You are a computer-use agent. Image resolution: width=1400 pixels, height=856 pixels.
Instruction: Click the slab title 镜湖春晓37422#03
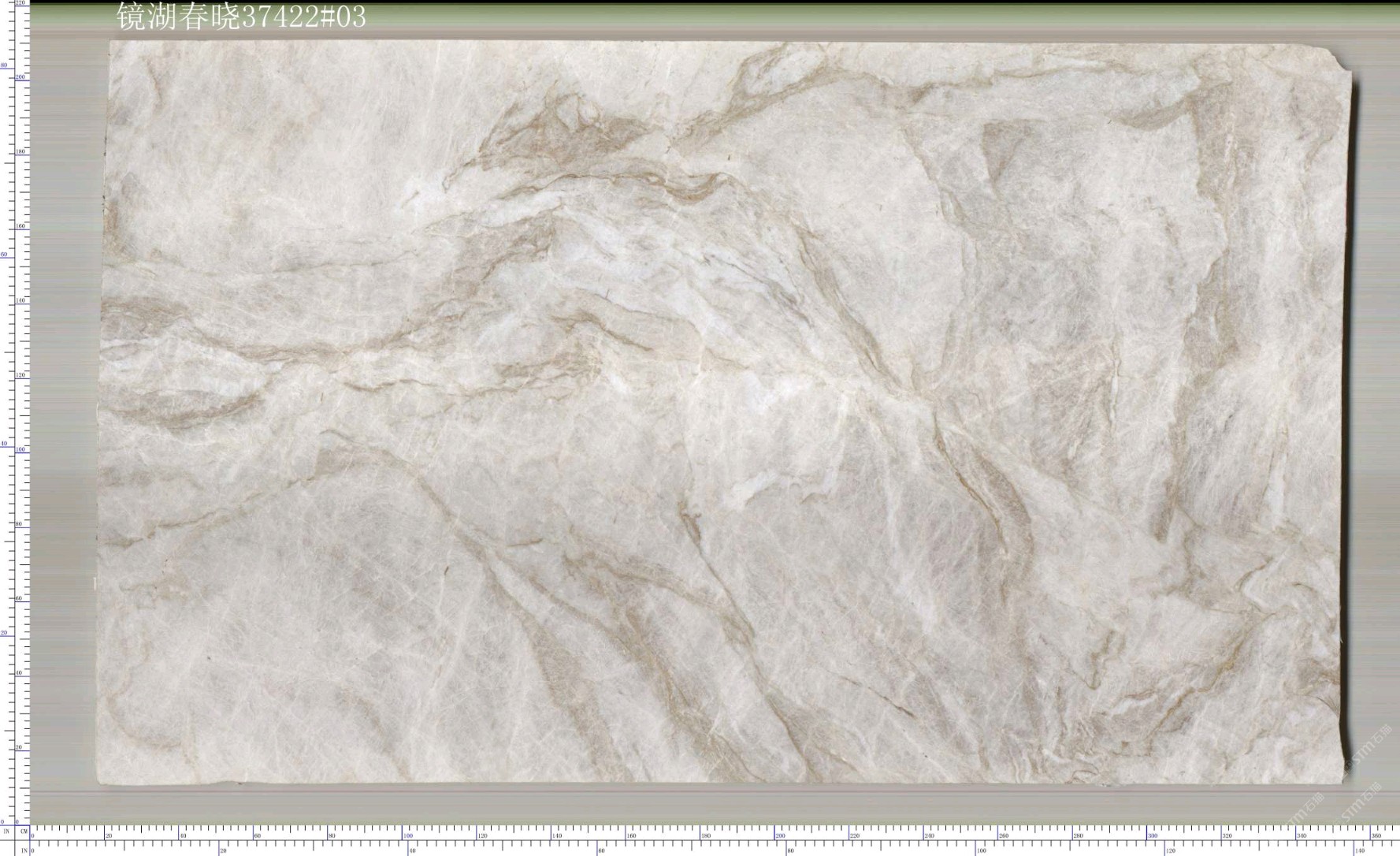241,17
